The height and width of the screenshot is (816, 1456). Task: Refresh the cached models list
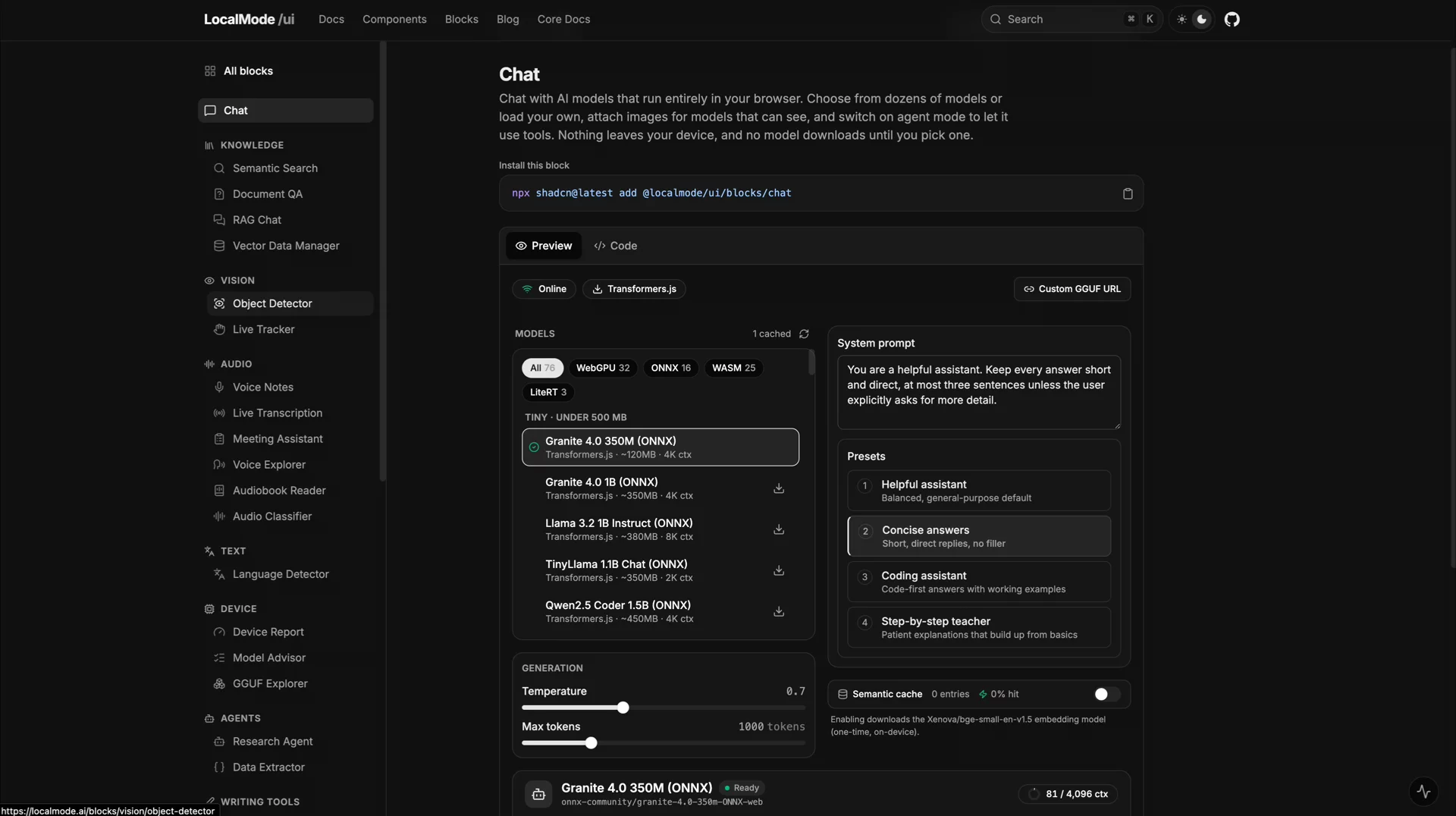(x=804, y=334)
